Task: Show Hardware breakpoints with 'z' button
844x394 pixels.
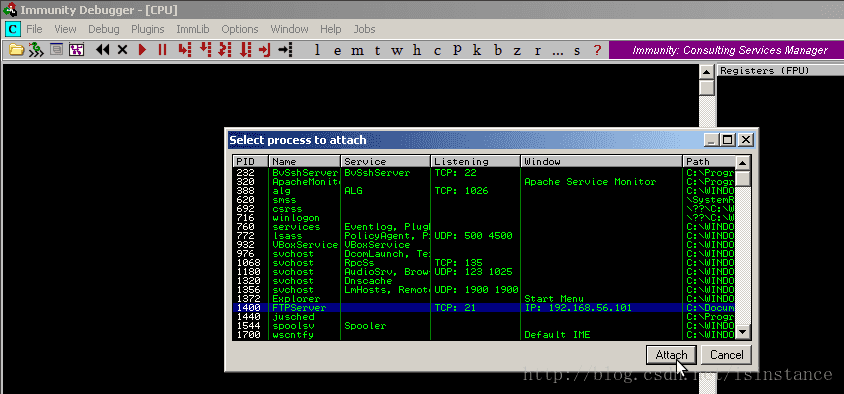Action: tap(517, 51)
